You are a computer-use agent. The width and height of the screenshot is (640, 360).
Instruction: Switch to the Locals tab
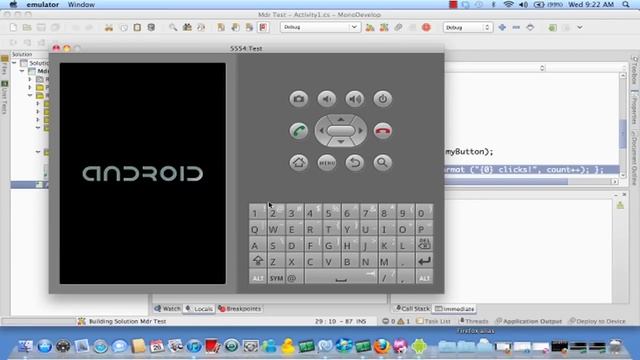pyautogui.click(x=199, y=309)
